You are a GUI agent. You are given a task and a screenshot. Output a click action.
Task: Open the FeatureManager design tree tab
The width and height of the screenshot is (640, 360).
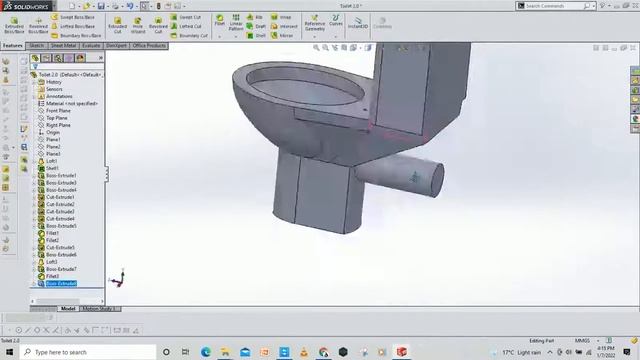tap(36, 58)
